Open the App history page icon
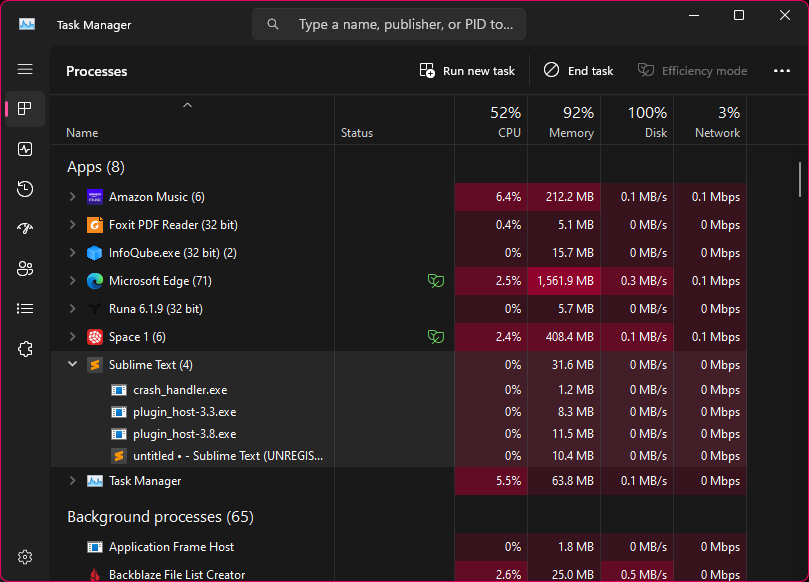Viewport: 809px width, 582px height. pyautogui.click(x=25, y=189)
